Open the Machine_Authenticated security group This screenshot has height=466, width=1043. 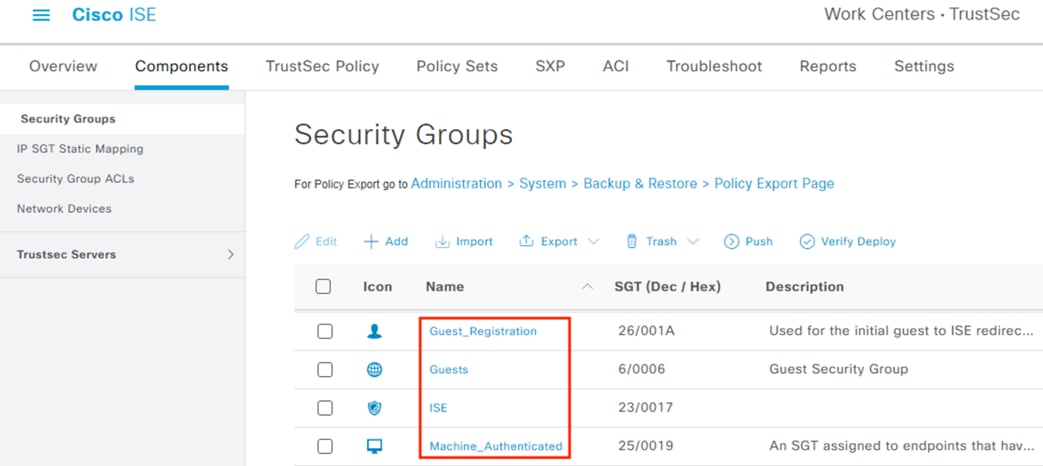(496, 447)
